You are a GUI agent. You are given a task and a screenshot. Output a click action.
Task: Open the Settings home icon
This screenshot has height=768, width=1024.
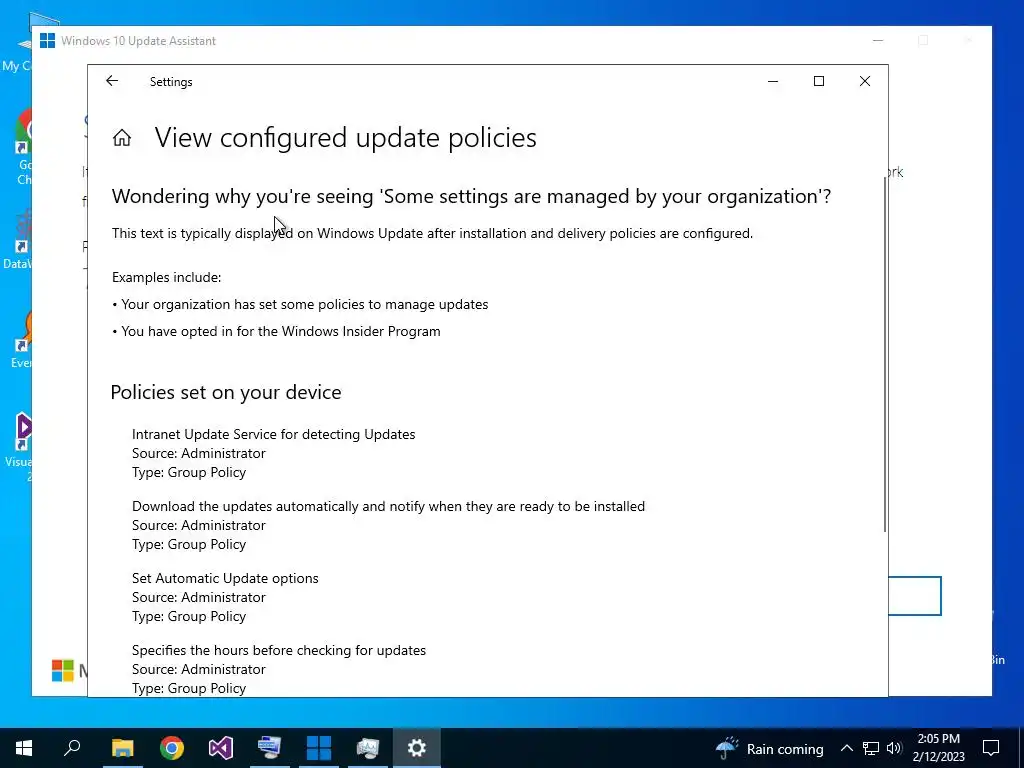[121, 138]
